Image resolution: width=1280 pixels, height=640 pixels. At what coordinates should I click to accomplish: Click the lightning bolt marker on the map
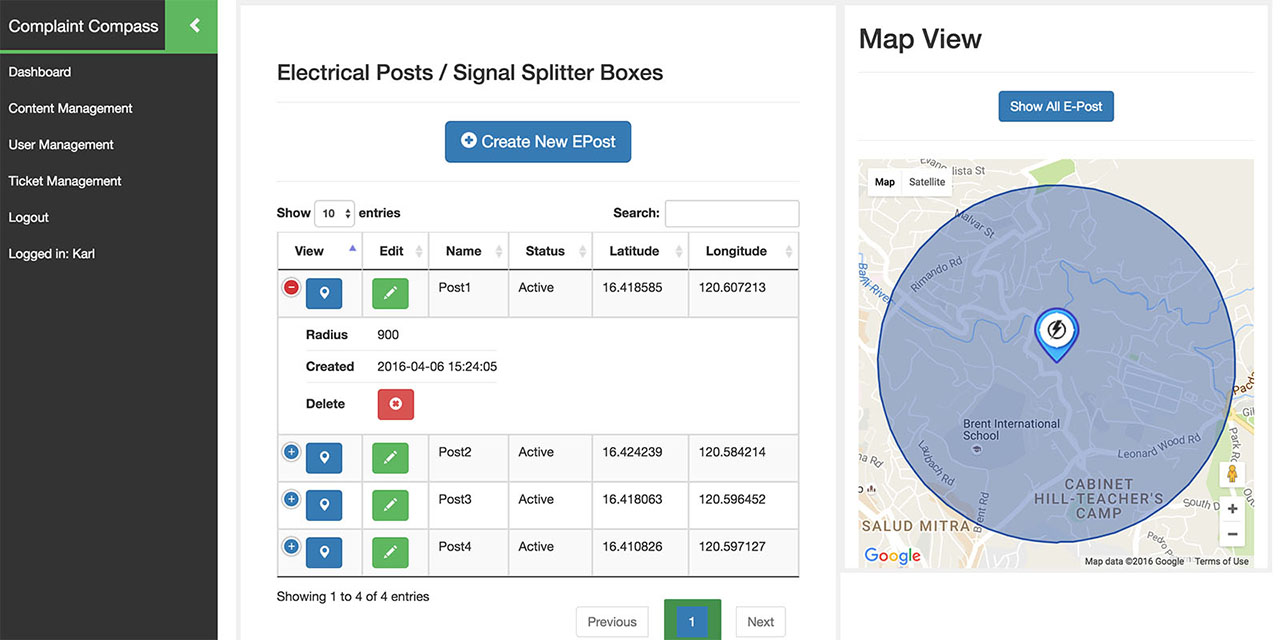click(1056, 332)
